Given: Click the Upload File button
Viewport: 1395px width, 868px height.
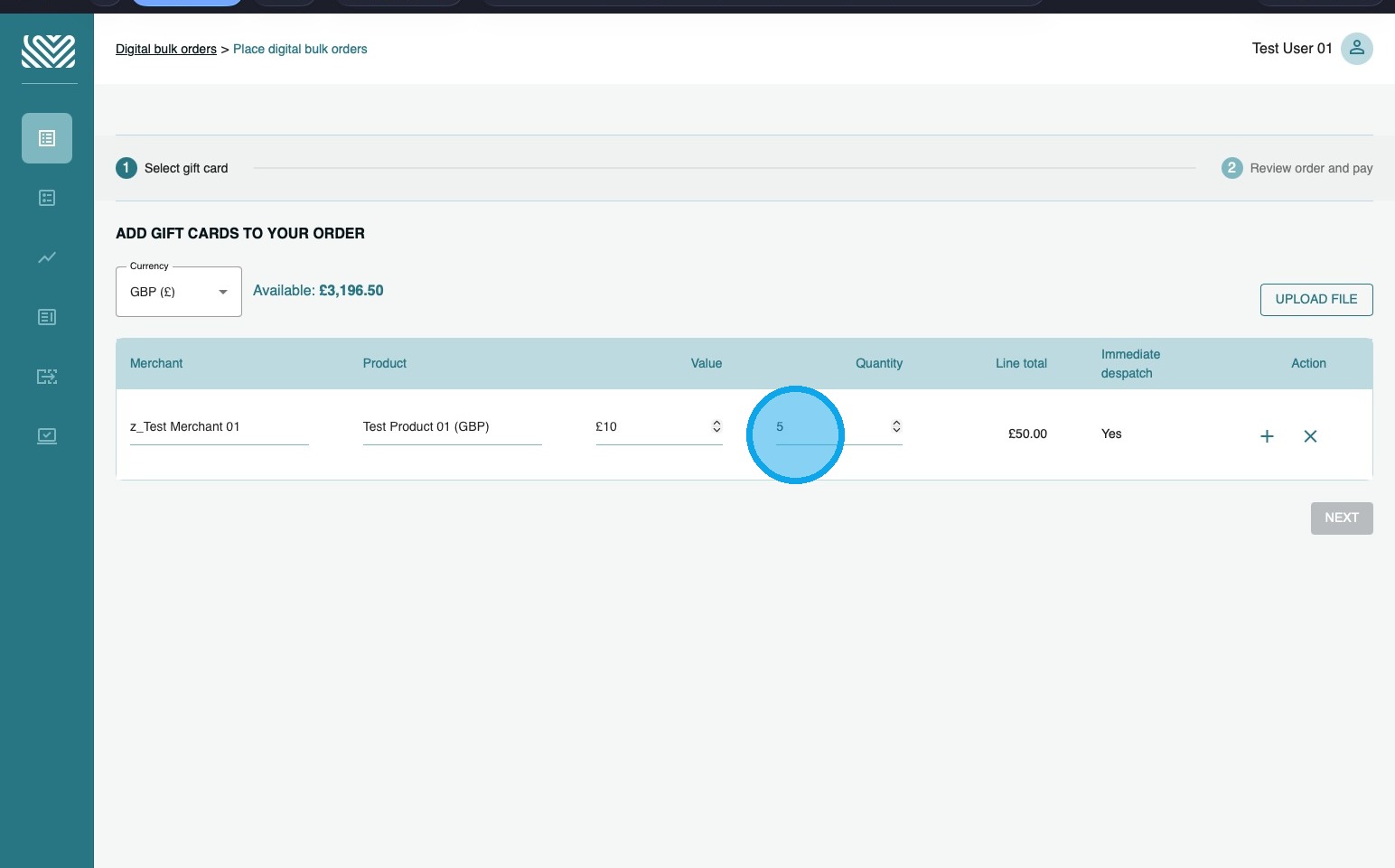Looking at the screenshot, I should pos(1316,300).
